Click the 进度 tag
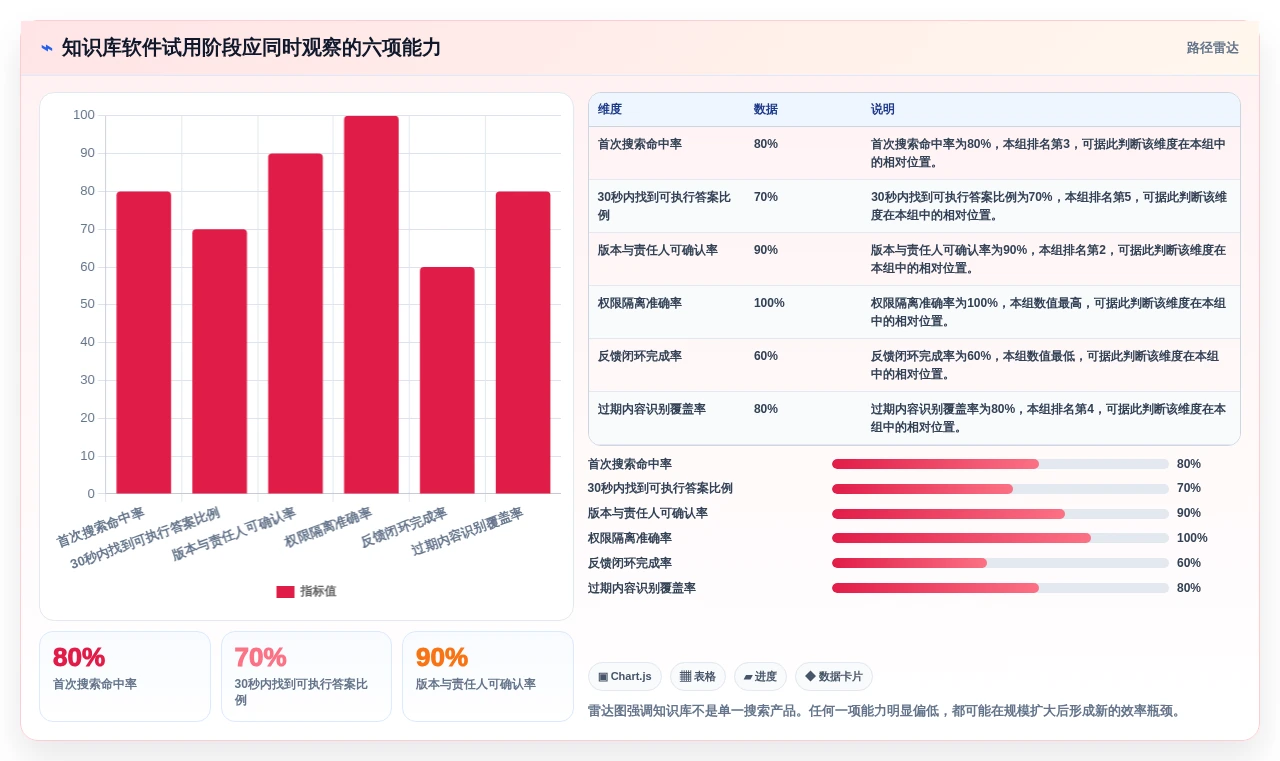The width and height of the screenshot is (1280, 761). [760, 677]
